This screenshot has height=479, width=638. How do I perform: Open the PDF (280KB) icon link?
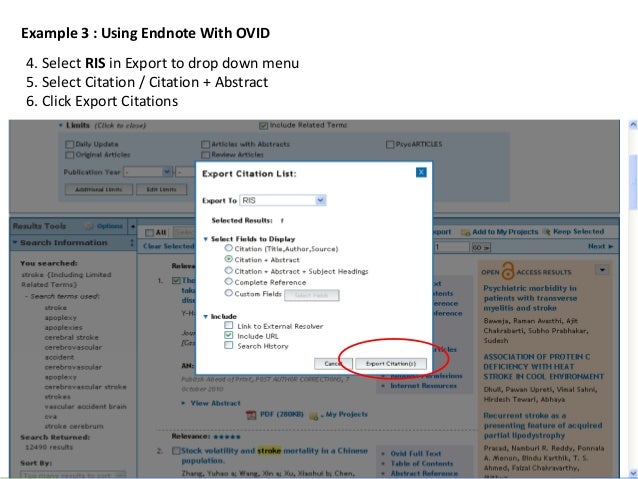pyautogui.click(x=275, y=414)
